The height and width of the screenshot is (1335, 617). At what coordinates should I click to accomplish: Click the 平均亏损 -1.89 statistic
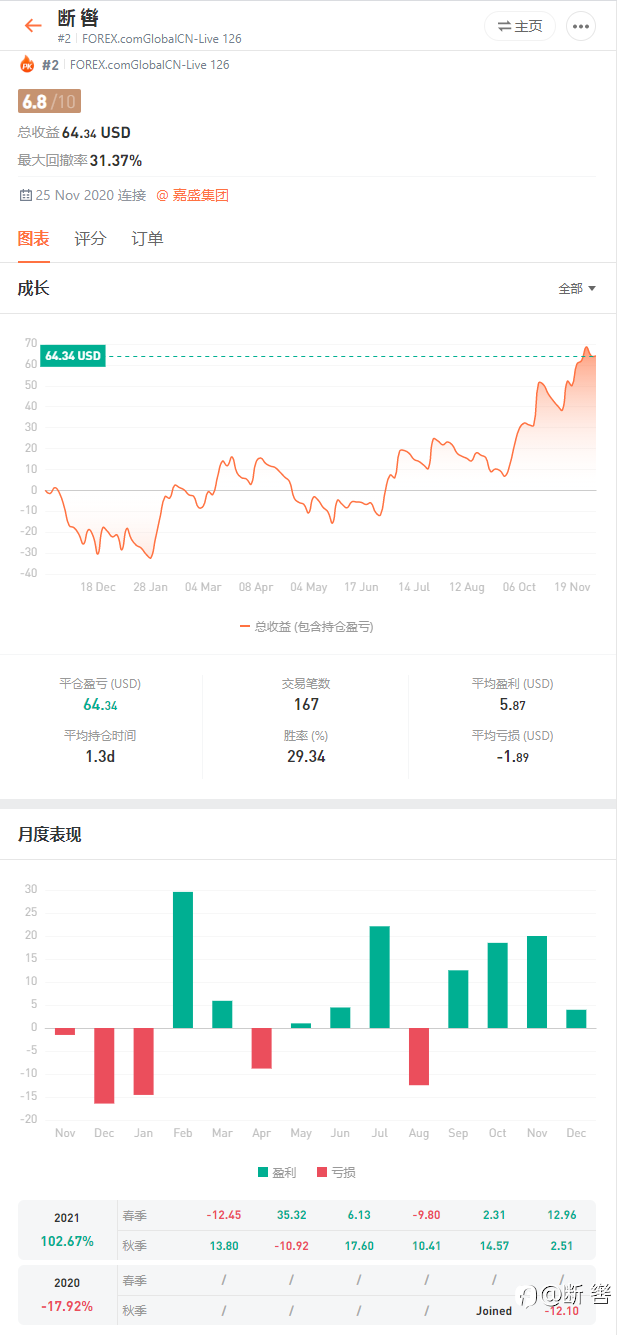point(512,747)
